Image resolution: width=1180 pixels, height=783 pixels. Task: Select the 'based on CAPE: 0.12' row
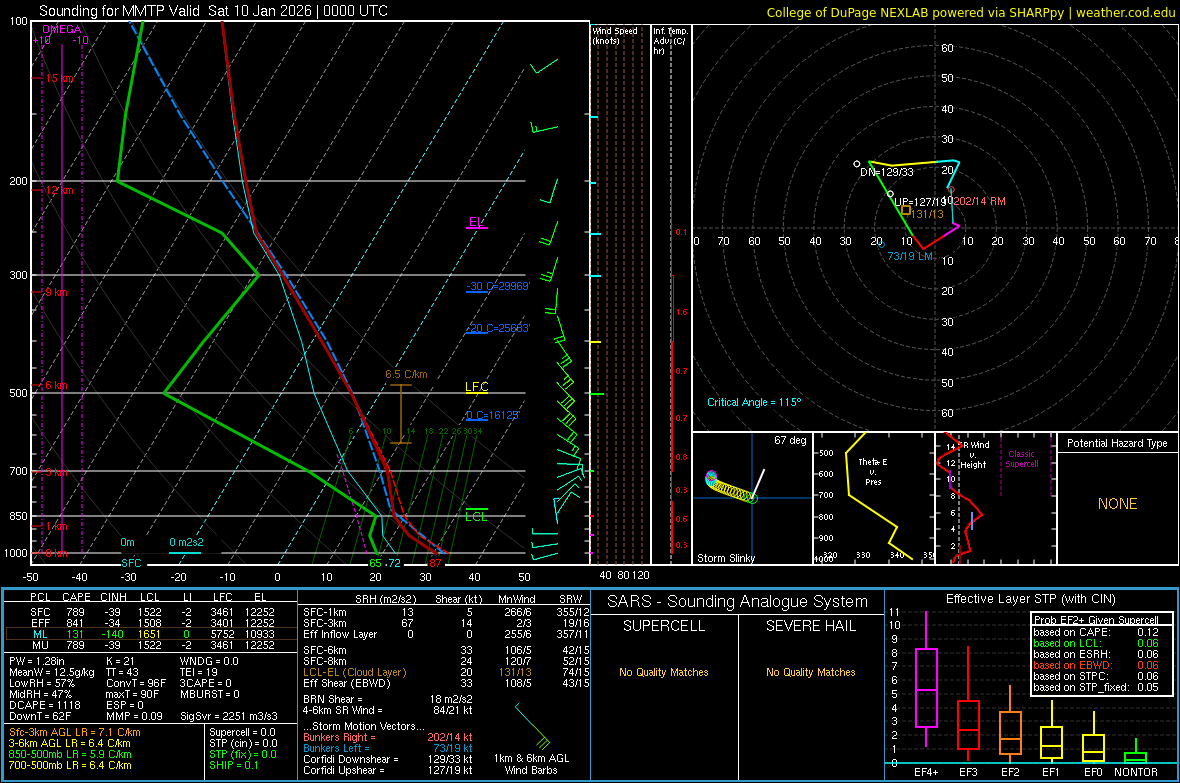(1096, 632)
